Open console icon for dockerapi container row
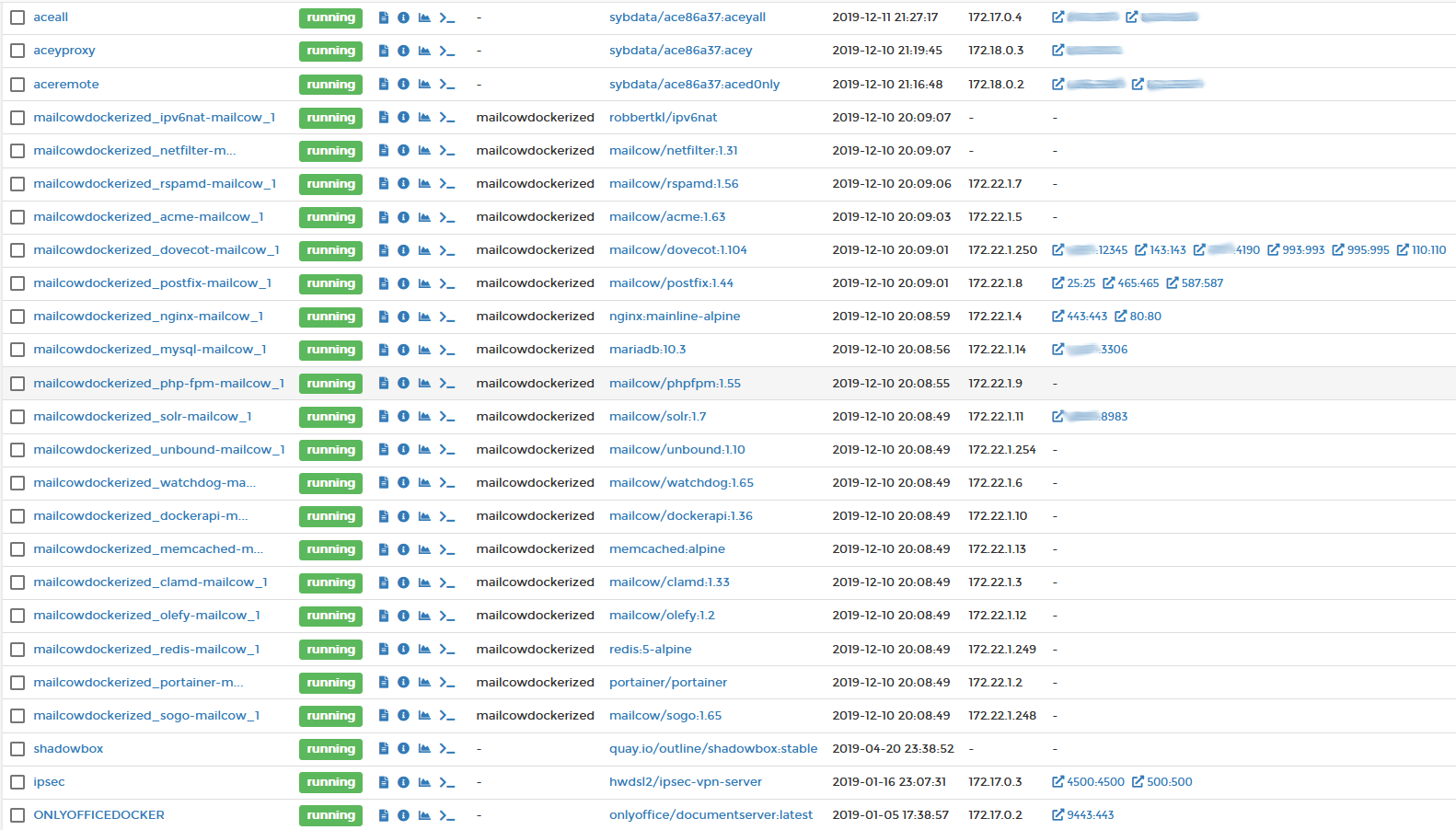Viewport: 1456px width, 830px height. [447, 515]
